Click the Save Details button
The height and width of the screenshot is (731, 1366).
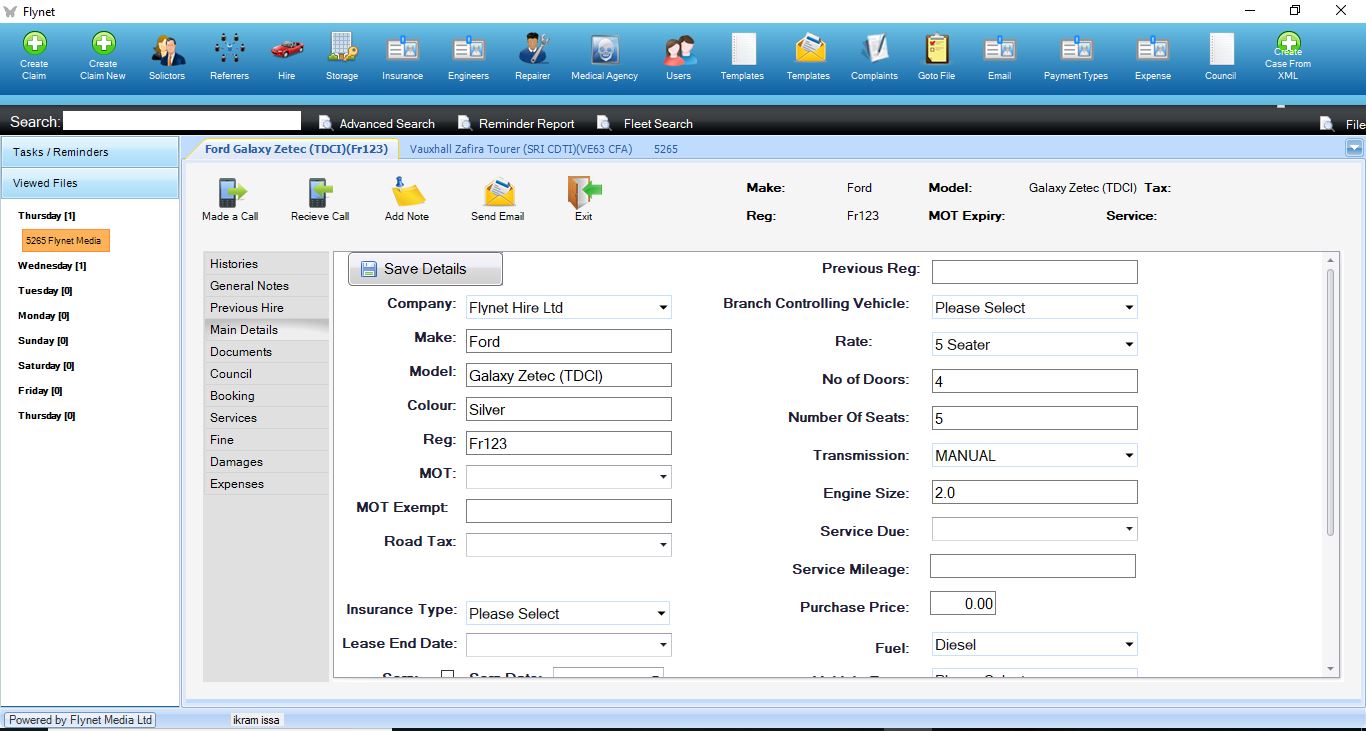pyautogui.click(x=425, y=269)
